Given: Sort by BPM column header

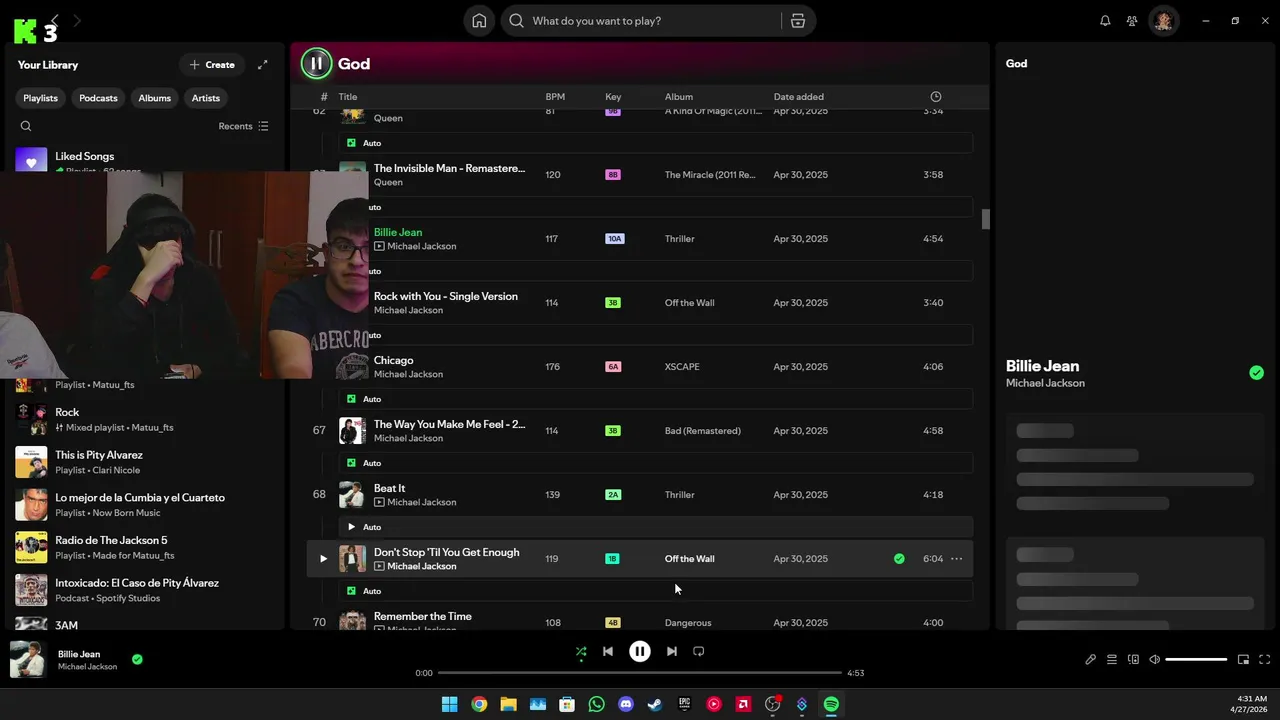Looking at the screenshot, I should pyautogui.click(x=555, y=97).
